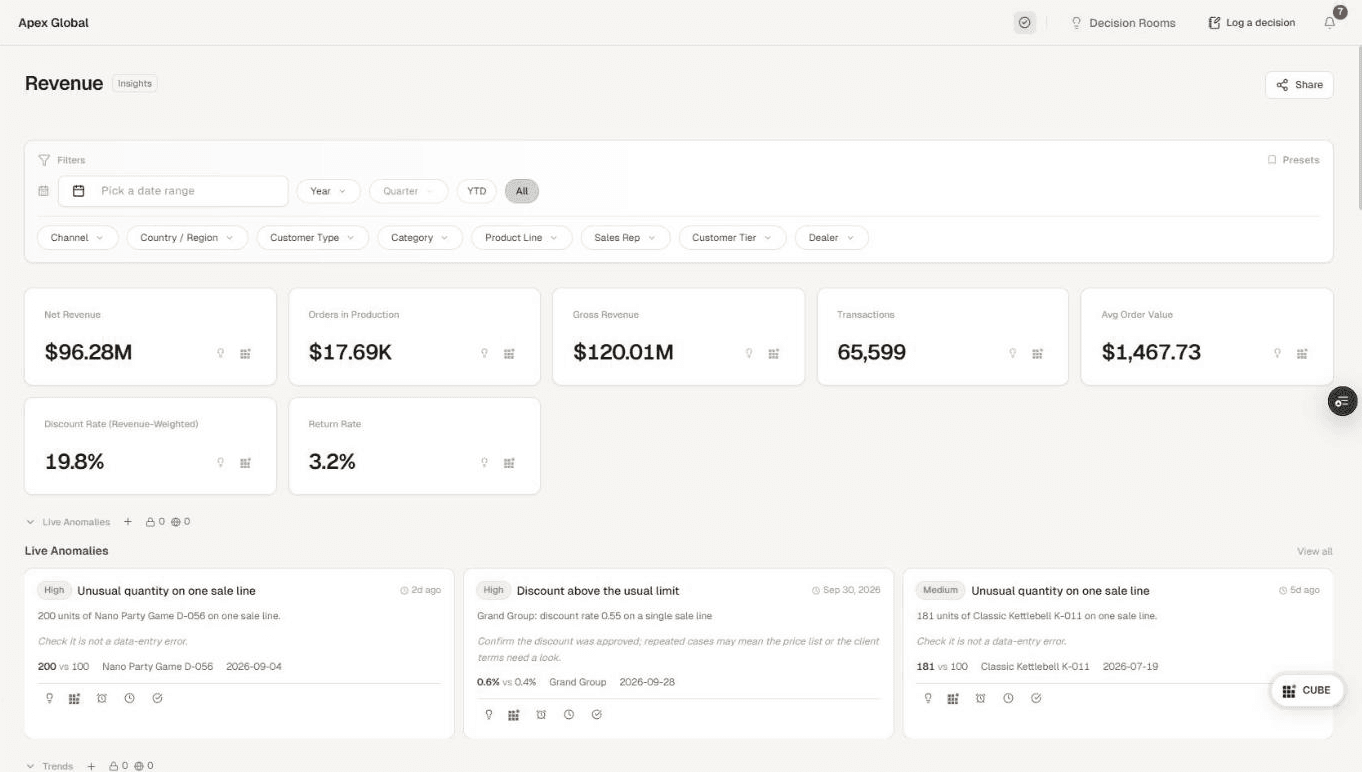Collapse the Trends section
1362x772 pixels.
(x=31, y=766)
